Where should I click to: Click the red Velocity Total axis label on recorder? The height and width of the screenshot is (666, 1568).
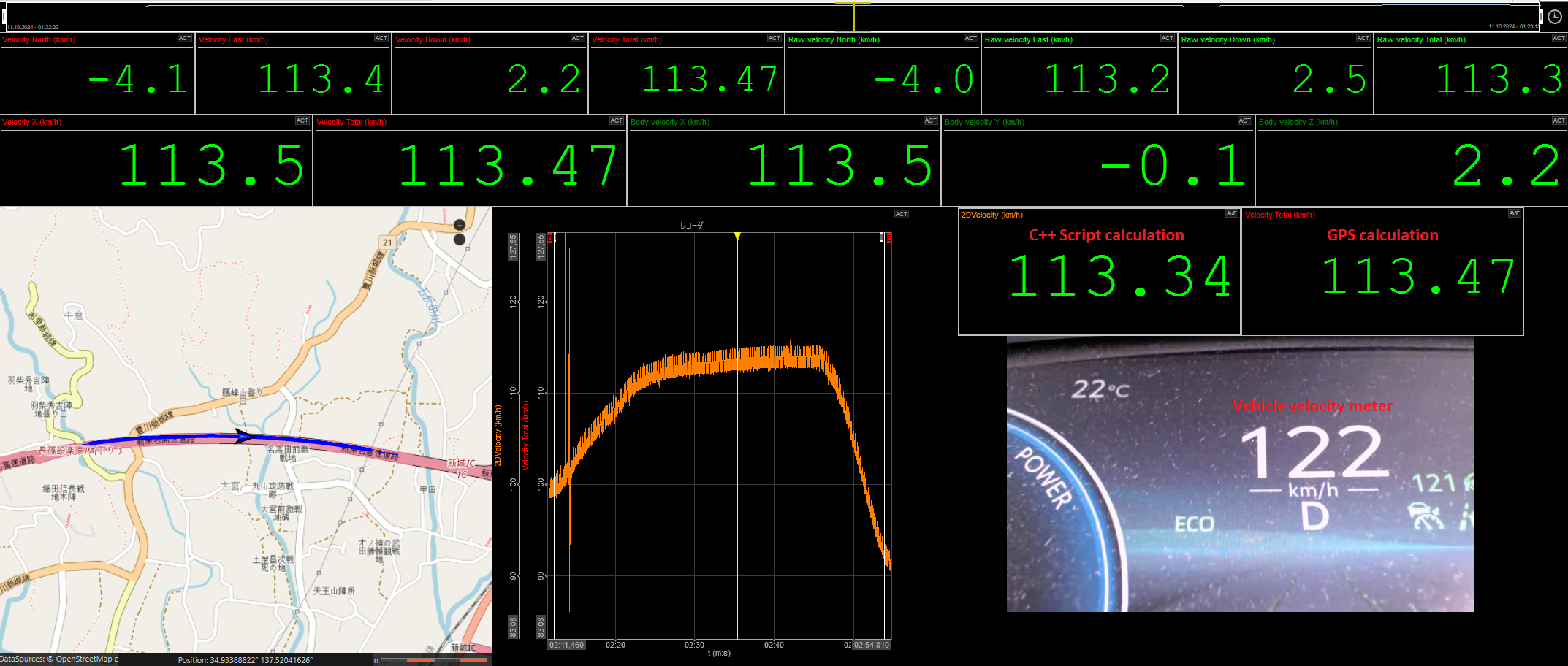[x=525, y=436]
